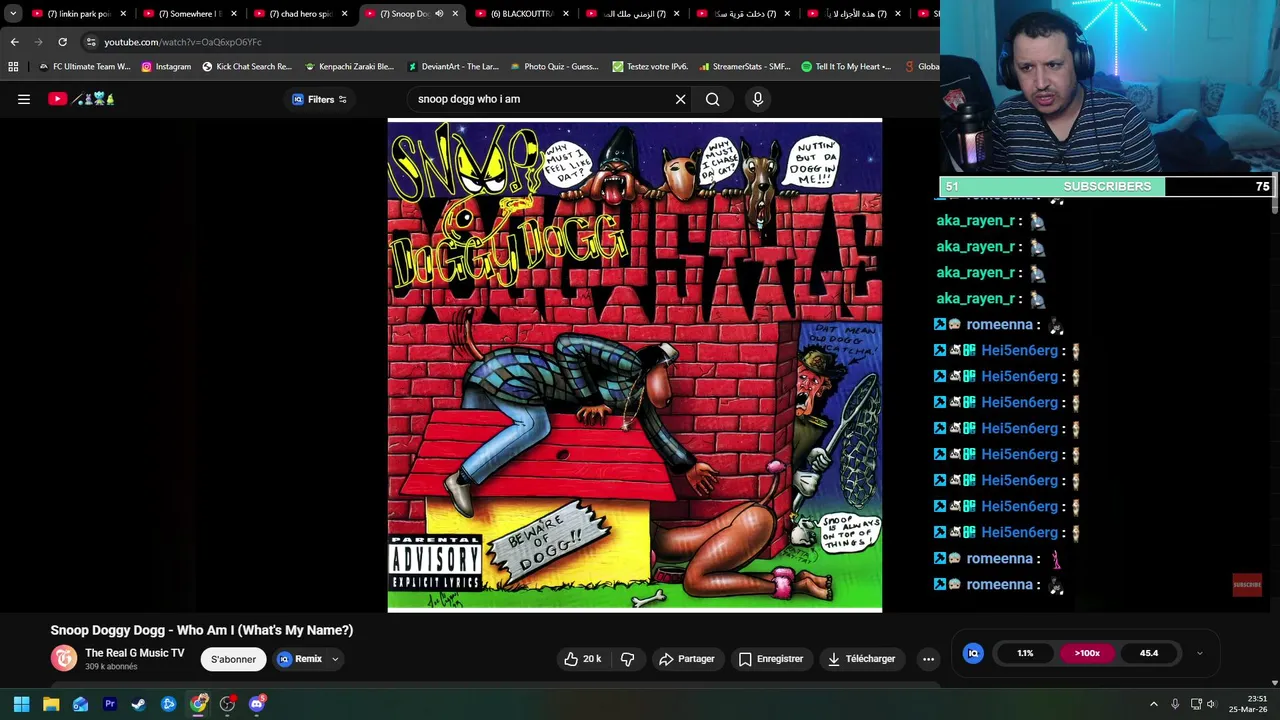
Task: Switch to linkin park tab
Action: point(79,14)
